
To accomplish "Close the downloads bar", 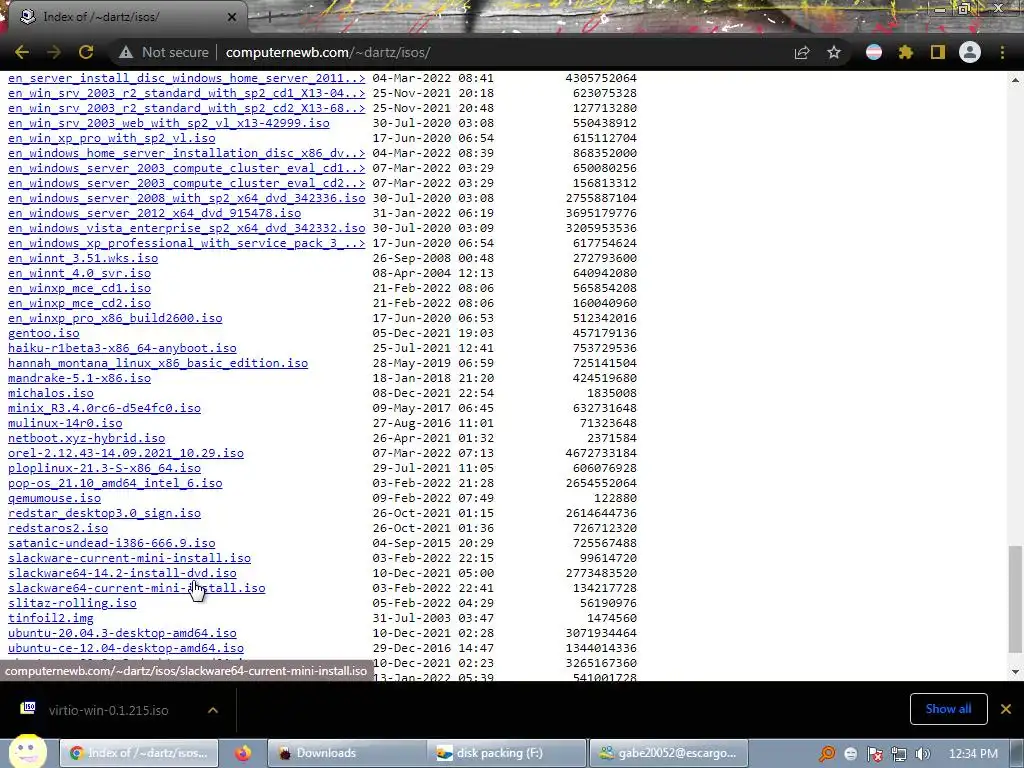I will [x=1006, y=709].
